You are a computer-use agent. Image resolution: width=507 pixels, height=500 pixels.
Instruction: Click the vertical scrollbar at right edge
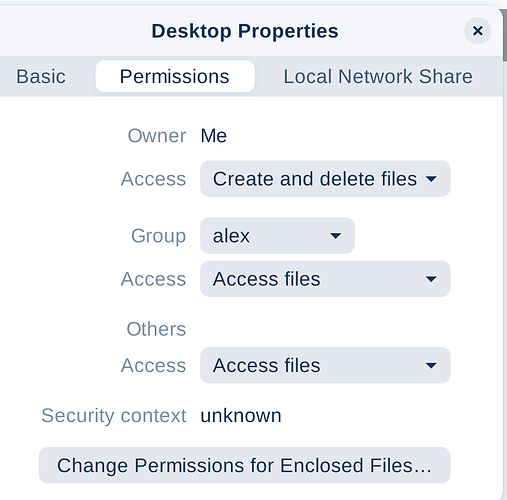pos(505,35)
